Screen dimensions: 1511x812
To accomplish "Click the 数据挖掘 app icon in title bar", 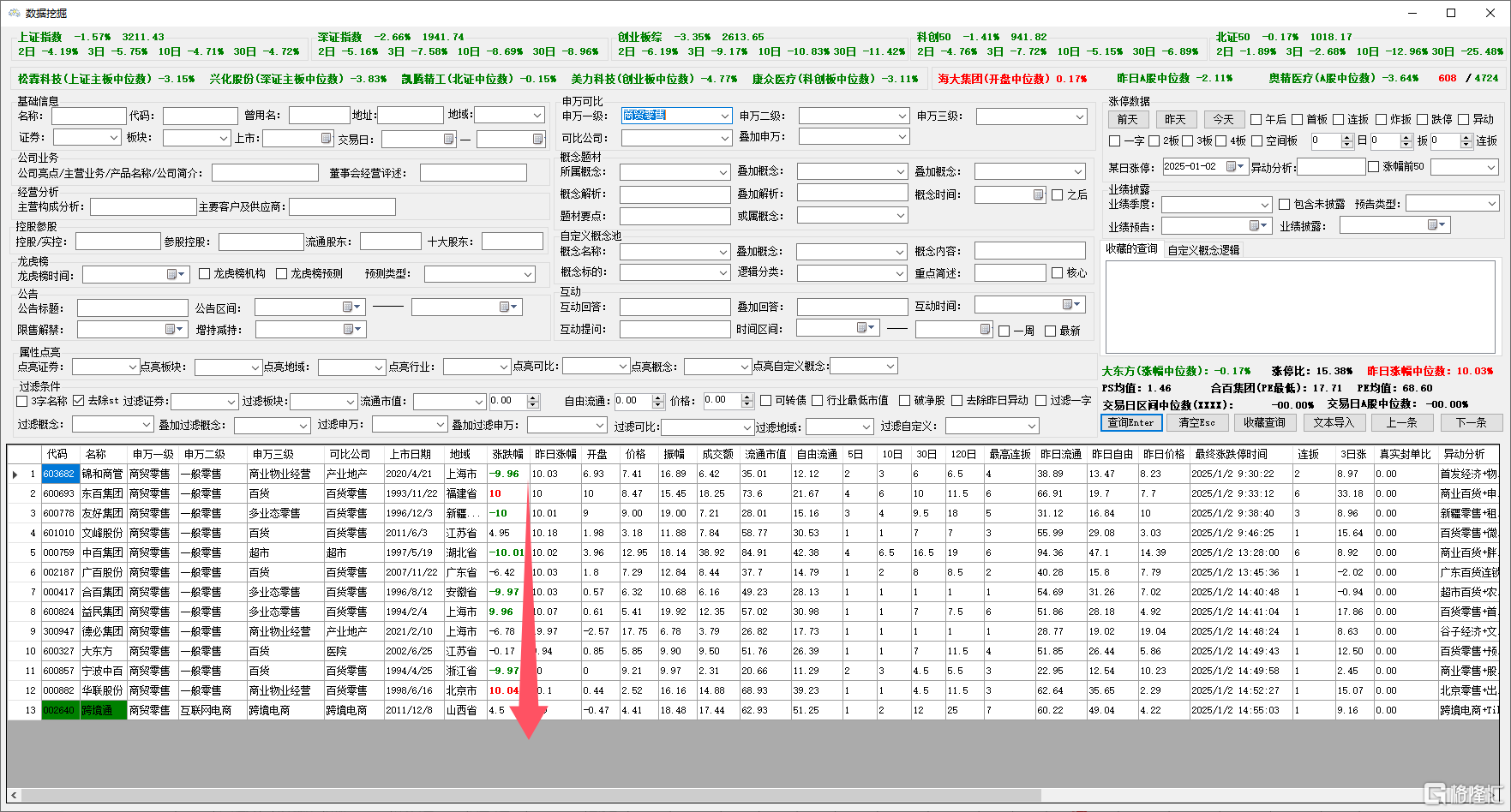I will click(x=14, y=13).
